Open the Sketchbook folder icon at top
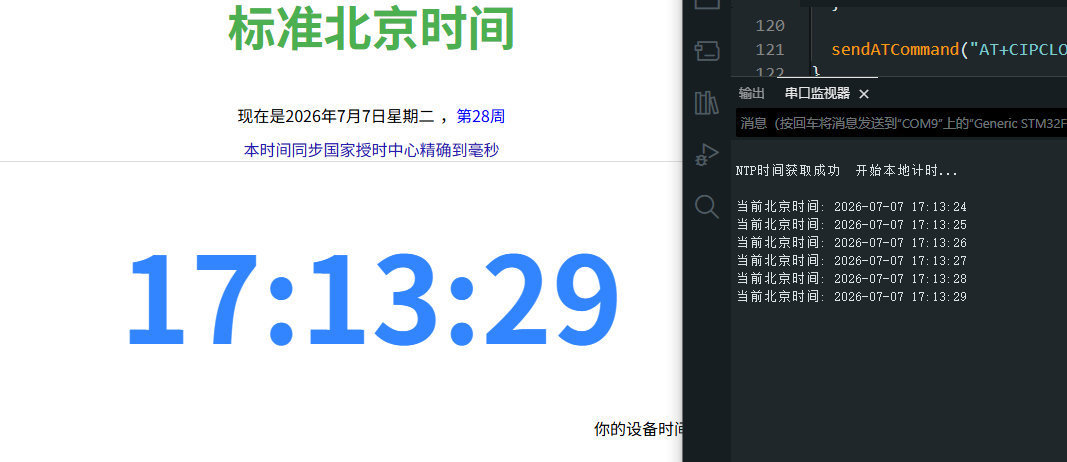The image size is (1067, 462). pos(706,4)
